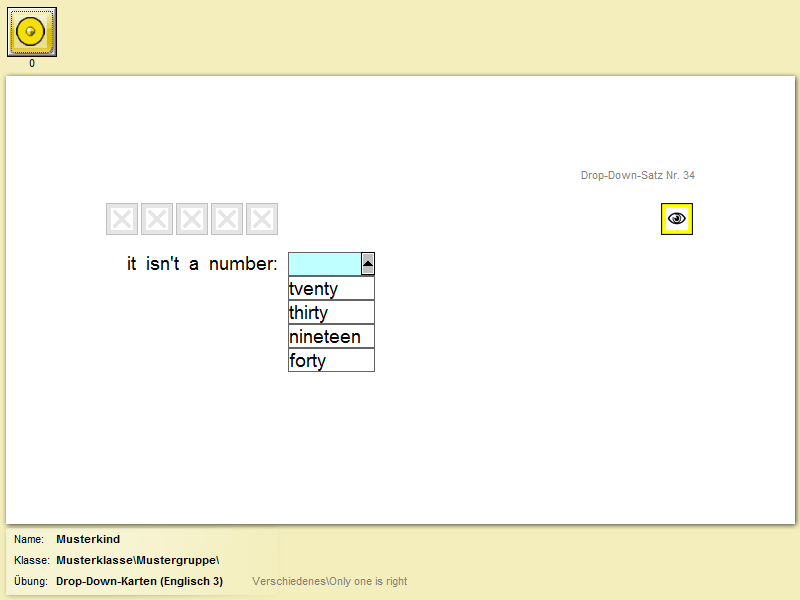Choose "thirty" in the dropdown list
The height and width of the screenshot is (600, 800).
coord(331,313)
